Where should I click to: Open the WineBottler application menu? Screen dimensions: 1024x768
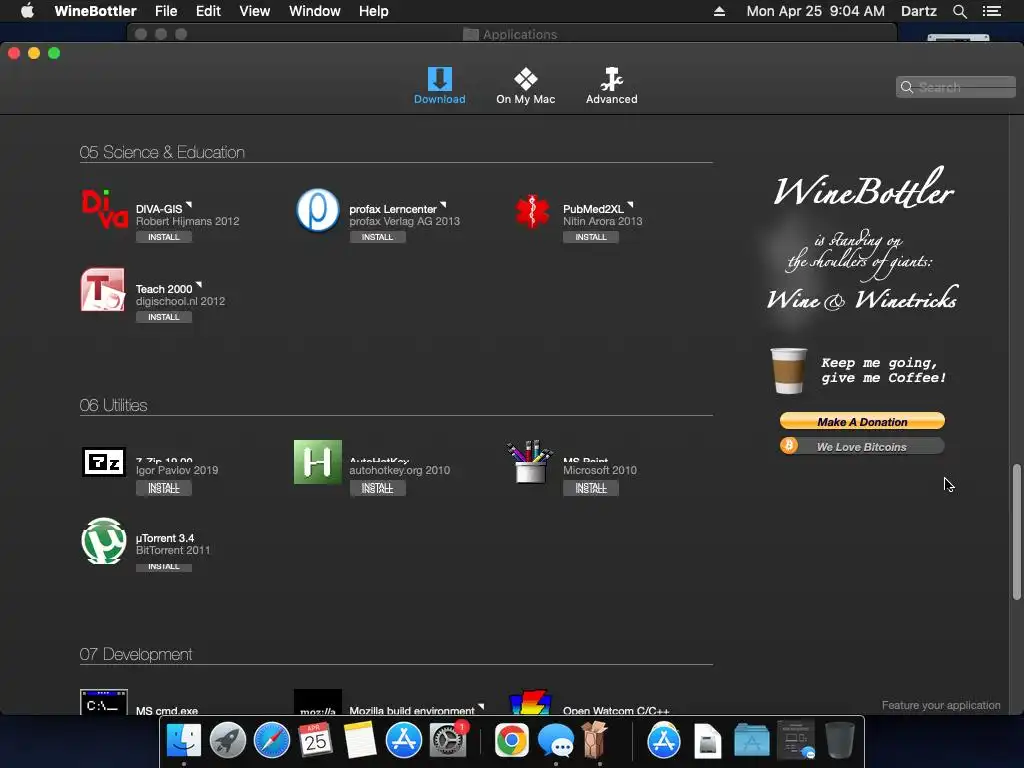95,11
